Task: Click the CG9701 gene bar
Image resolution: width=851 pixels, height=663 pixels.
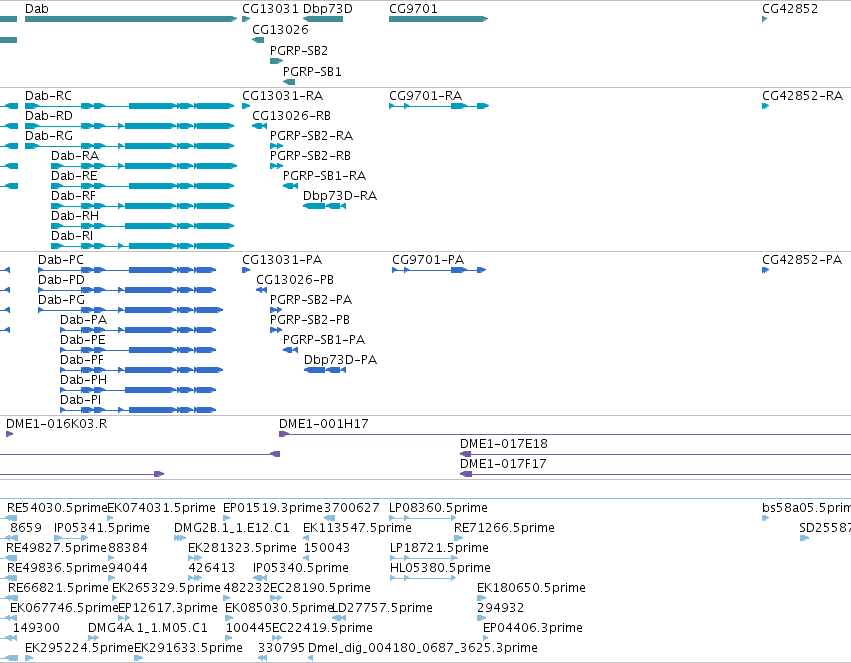Action: tap(439, 19)
